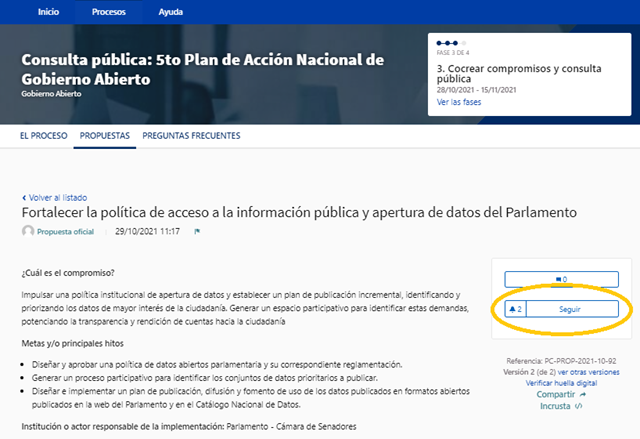Open the Inicio menu item
Image resolution: width=640 pixels, height=439 pixels.
pos(48,12)
